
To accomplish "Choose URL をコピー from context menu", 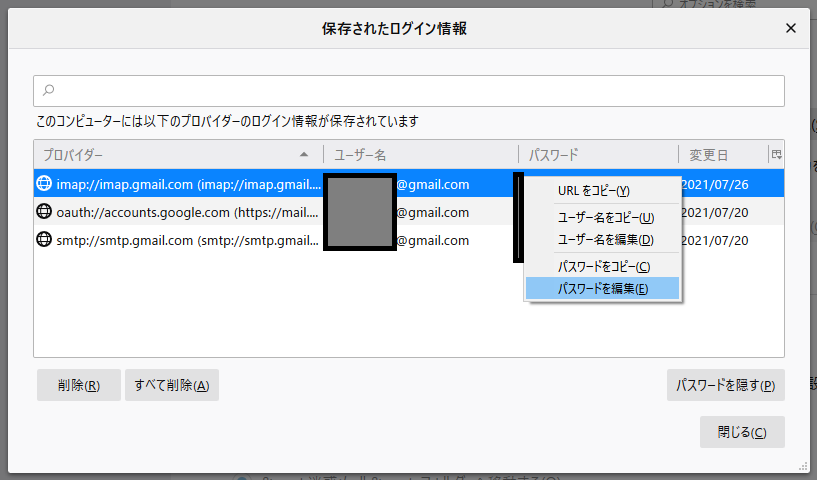I will (x=602, y=191).
